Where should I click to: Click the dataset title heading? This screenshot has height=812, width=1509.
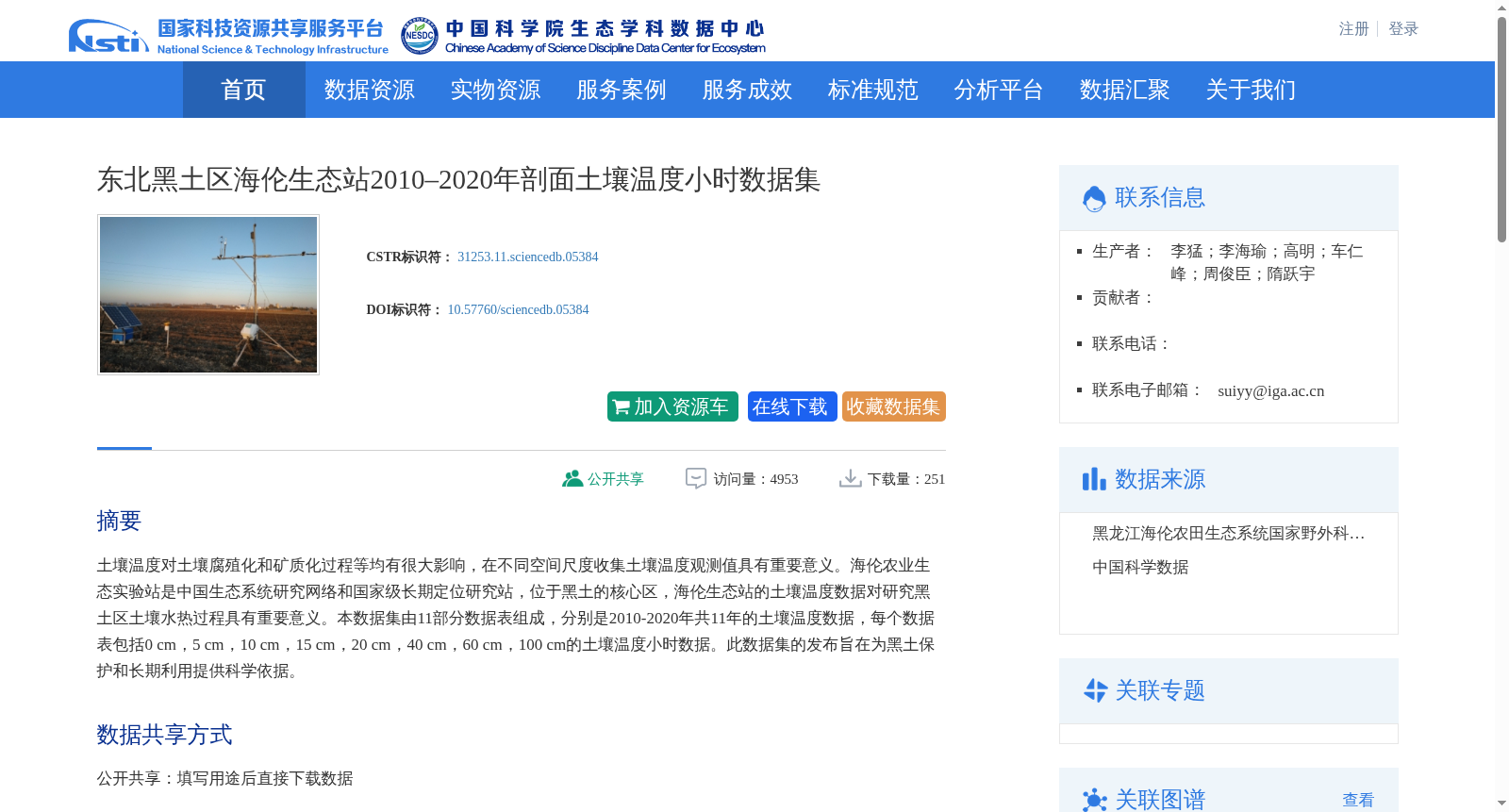click(x=458, y=179)
